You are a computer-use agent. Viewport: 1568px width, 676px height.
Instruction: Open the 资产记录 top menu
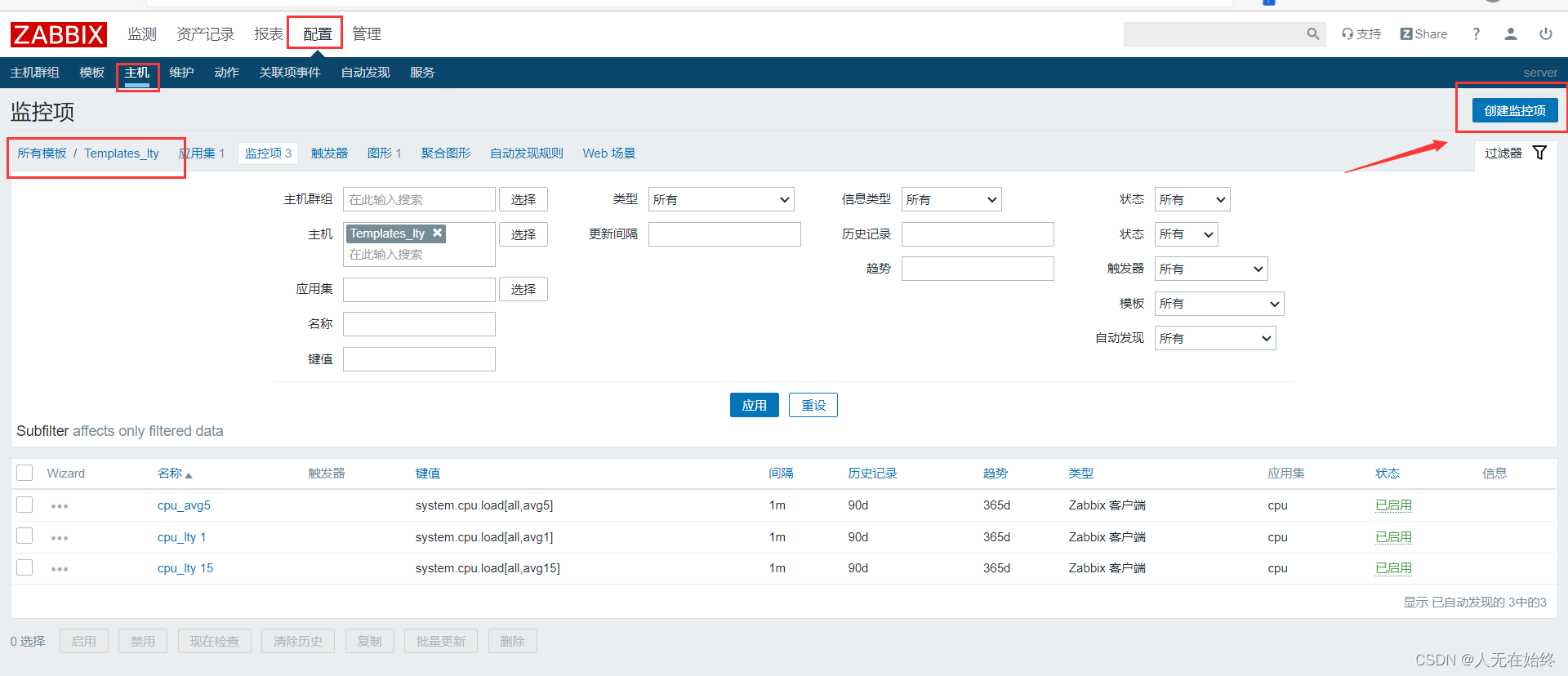(205, 34)
